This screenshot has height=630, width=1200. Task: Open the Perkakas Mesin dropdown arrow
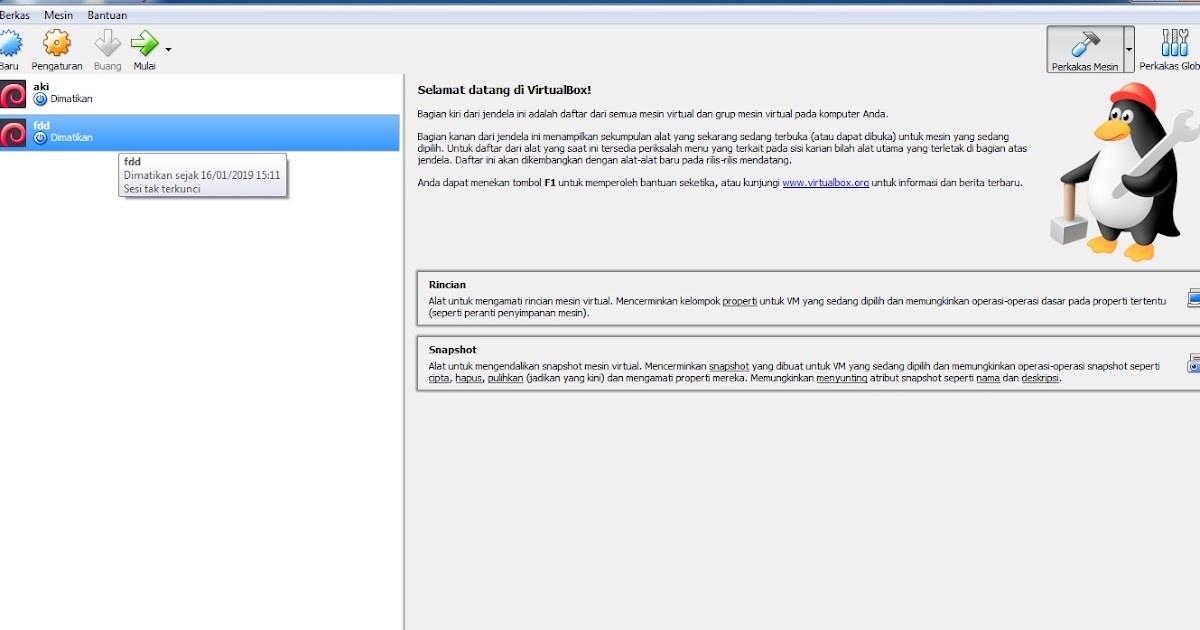(x=1129, y=48)
